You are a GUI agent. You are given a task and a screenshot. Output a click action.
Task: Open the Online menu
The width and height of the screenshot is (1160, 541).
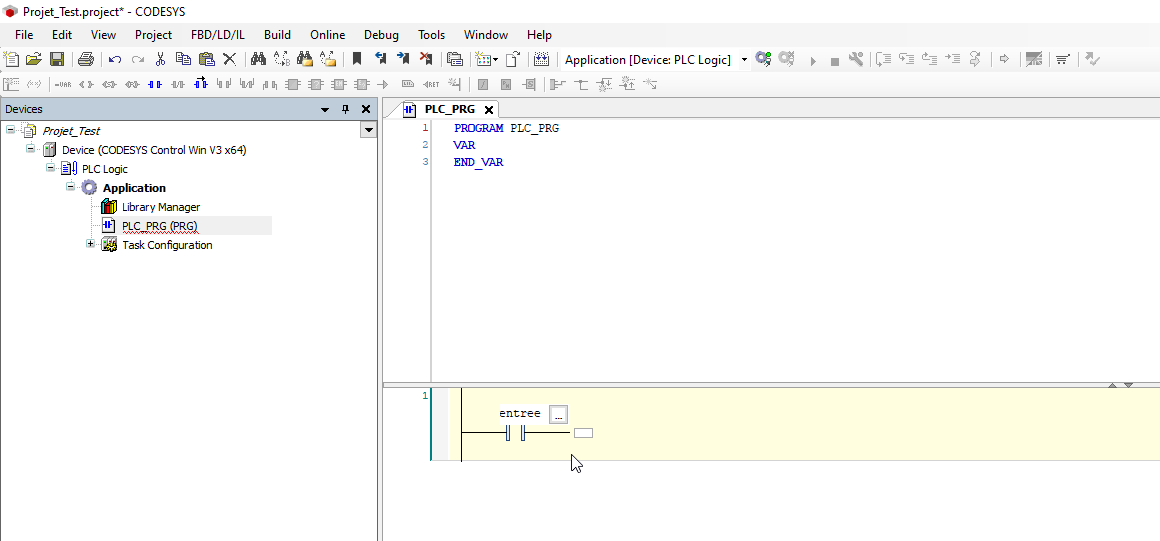click(327, 35)
